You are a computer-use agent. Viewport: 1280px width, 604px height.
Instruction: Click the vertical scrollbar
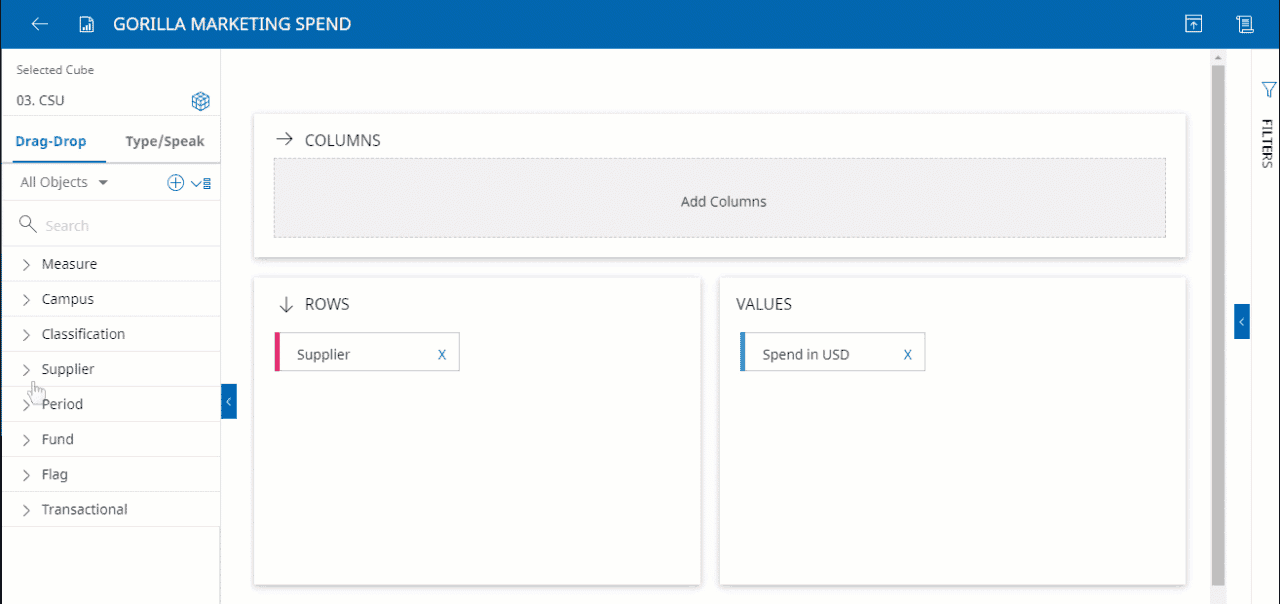click(x=1217, y=320)
